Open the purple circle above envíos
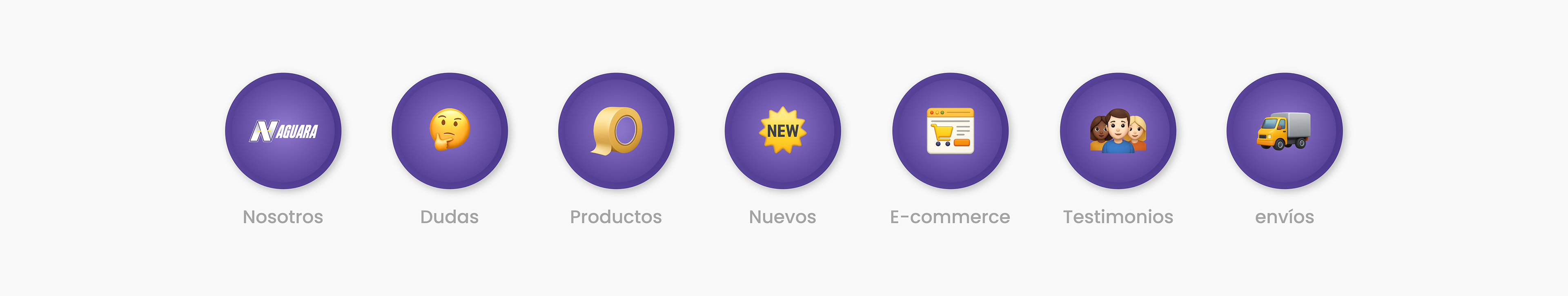Viewport: 1568px width, 296px height. point(1284,131)
